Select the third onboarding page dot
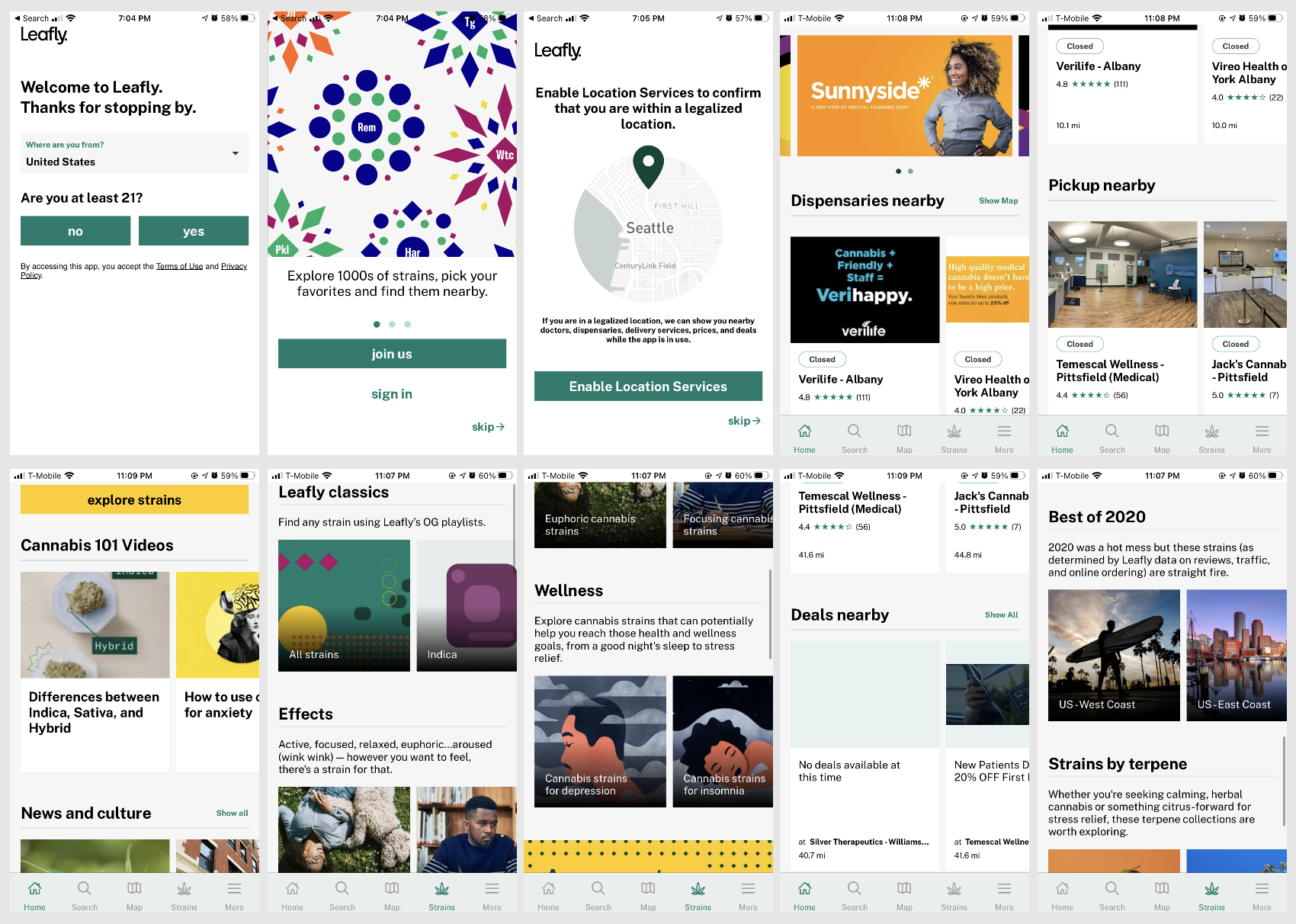This screenshot has height=924, width=1296. (408, 325)
